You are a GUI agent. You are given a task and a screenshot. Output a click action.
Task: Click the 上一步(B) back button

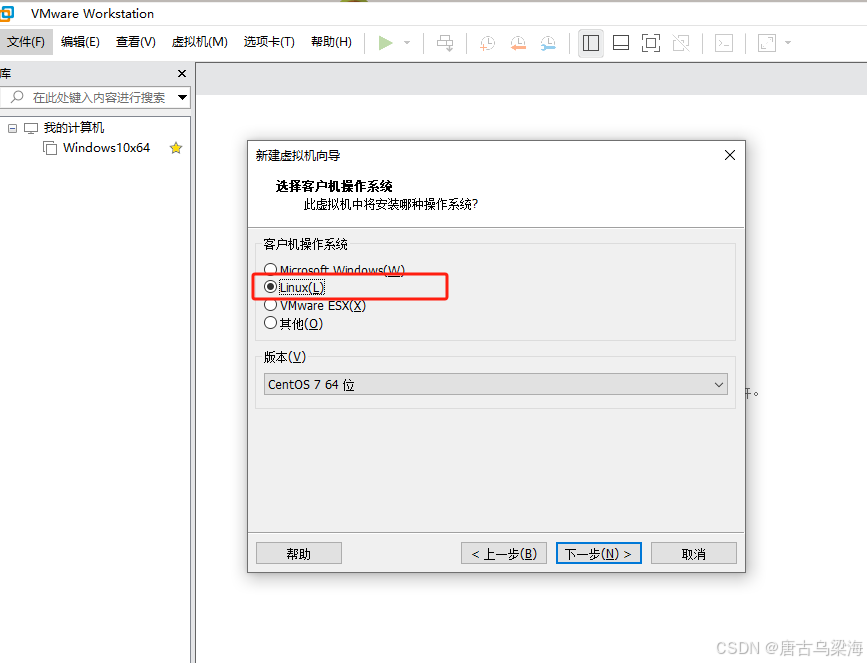(x=504, y=554)
